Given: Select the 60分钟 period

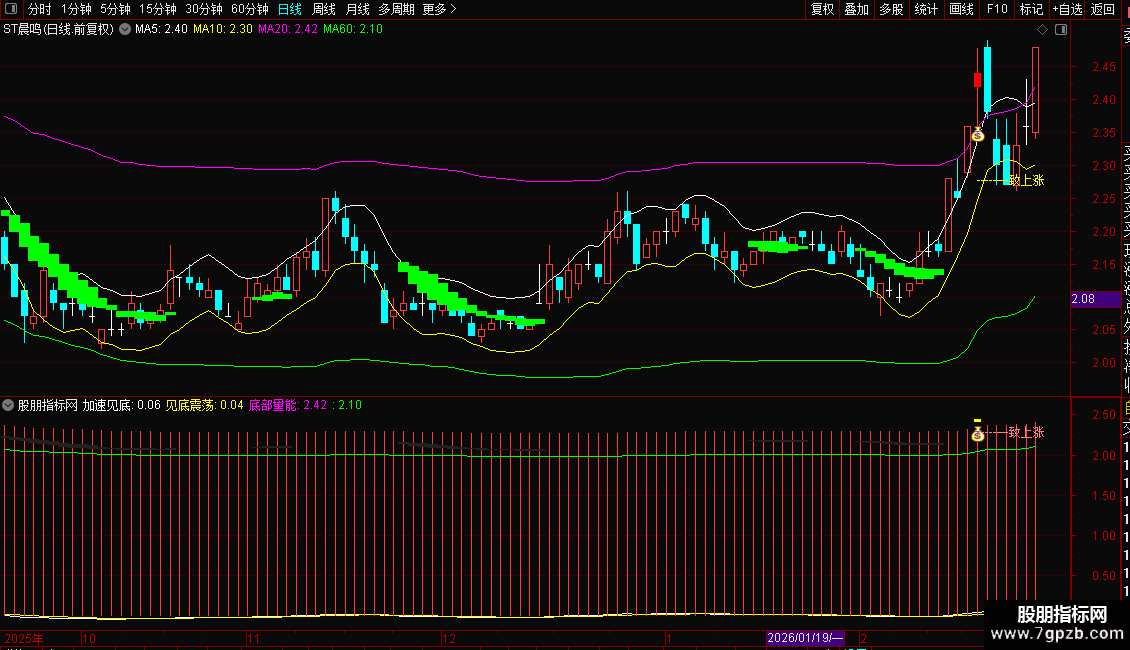Looking at the screenshot, I should tap(250, 9).
